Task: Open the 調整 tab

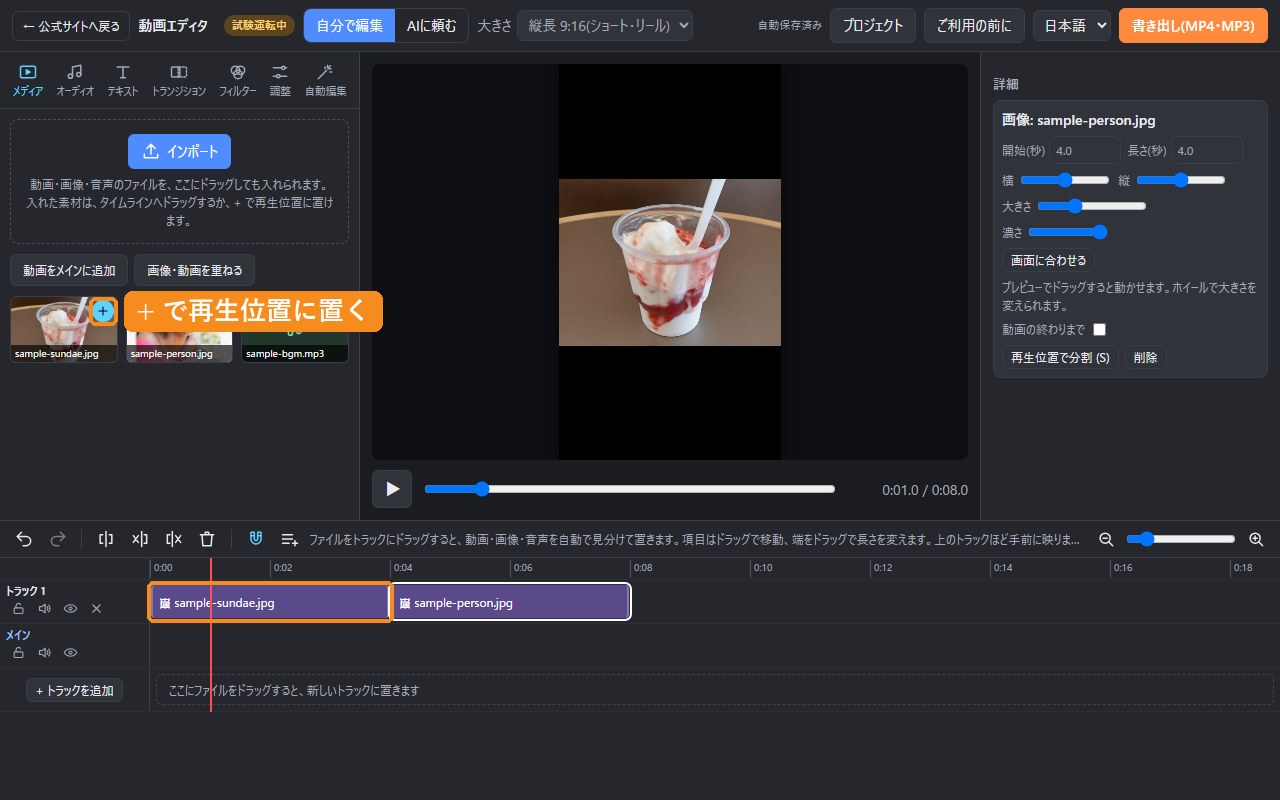Action: coord(280,80)
